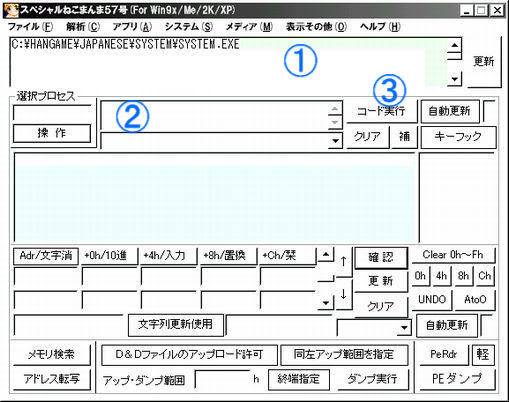Select C:¥HANGAME¥JAPANESE¥SYSTEM¥SYSTEM.EXE entry
This screenshot has height=402, width=509.
pyautogui.click(x=125, y=44)
